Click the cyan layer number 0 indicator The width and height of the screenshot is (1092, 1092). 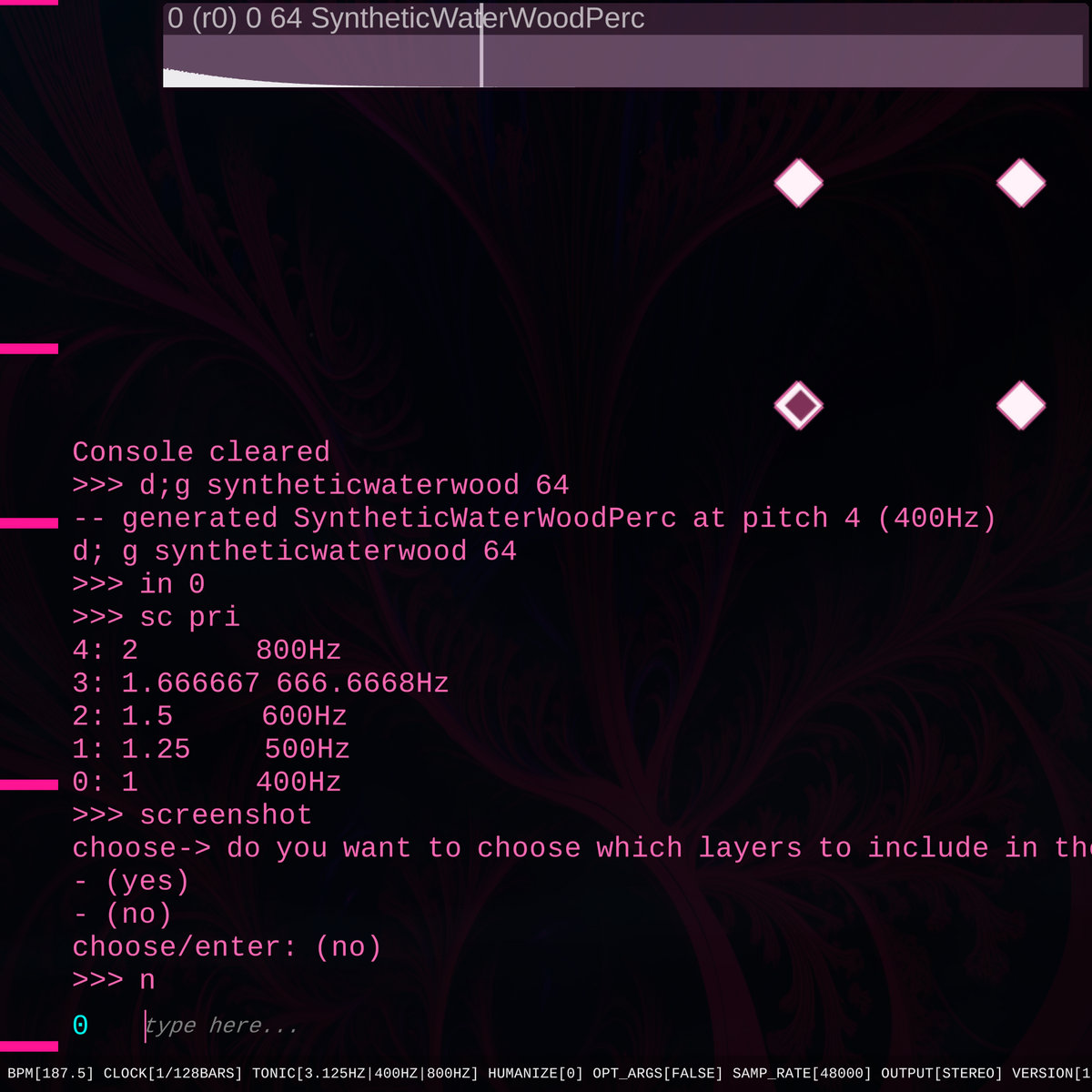coord(80,1026)
